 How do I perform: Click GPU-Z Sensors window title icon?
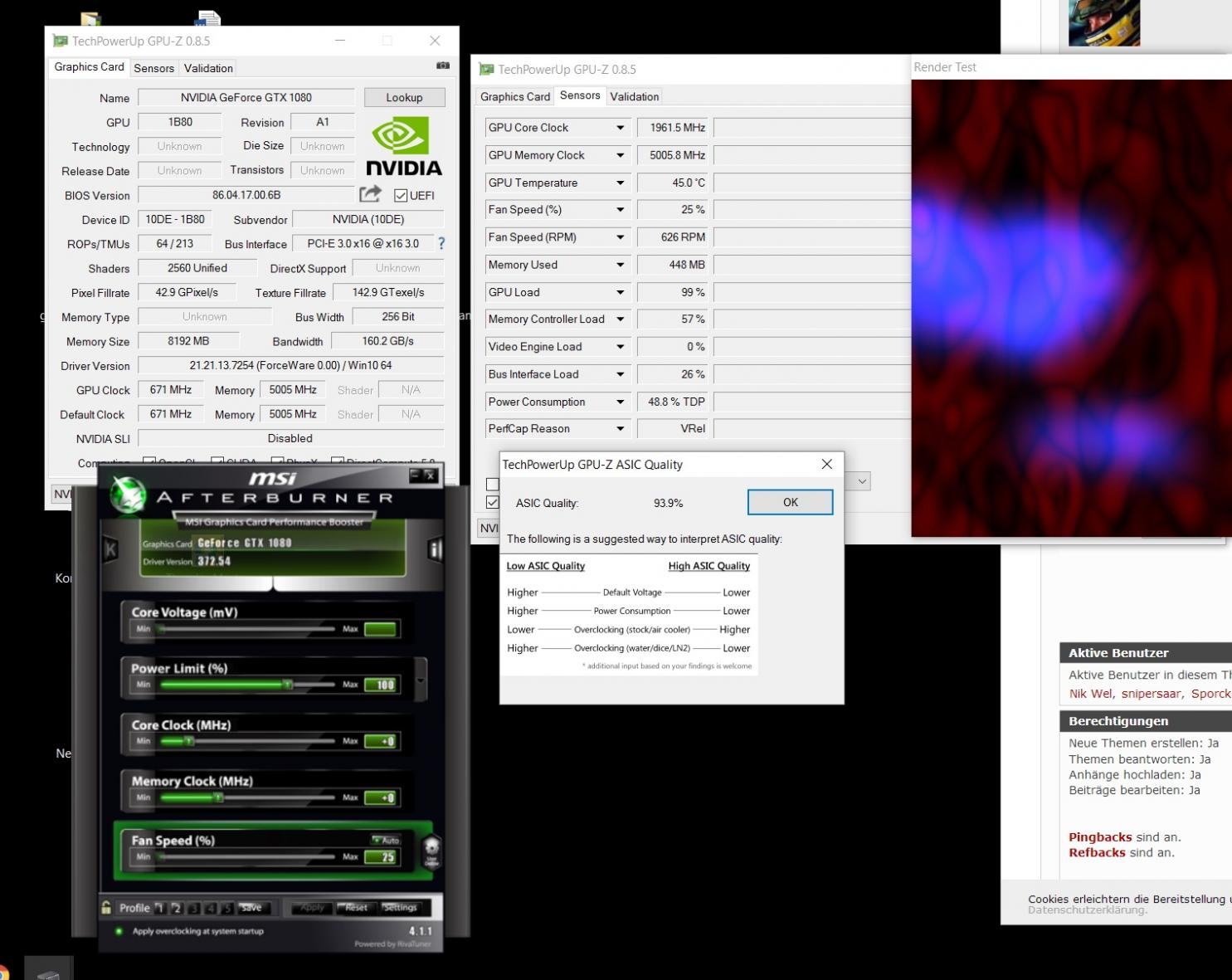486,70
